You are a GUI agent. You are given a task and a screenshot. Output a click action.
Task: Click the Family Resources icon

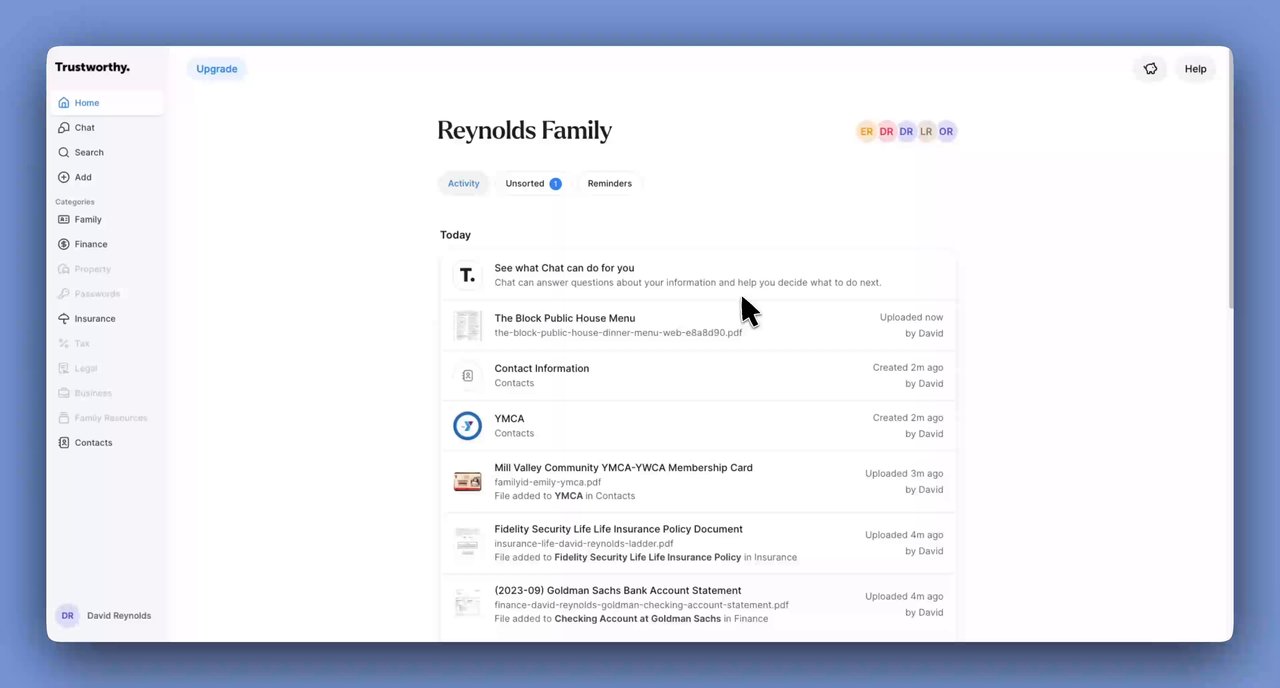click(x=64, y=418)
